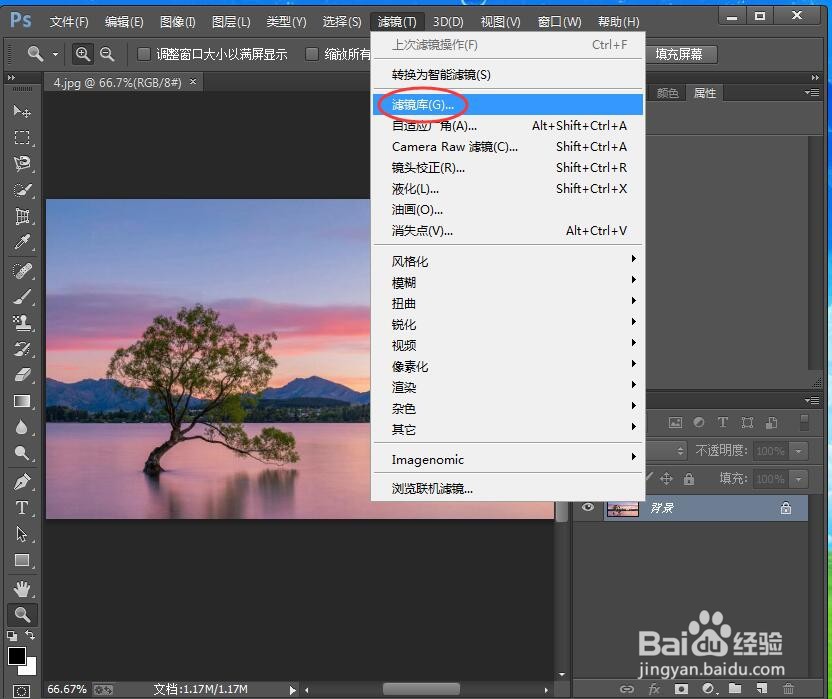Select the Hand tool
Image resolution: width=832 pixels, height=699 pixels.
click(x=22, y=589)
